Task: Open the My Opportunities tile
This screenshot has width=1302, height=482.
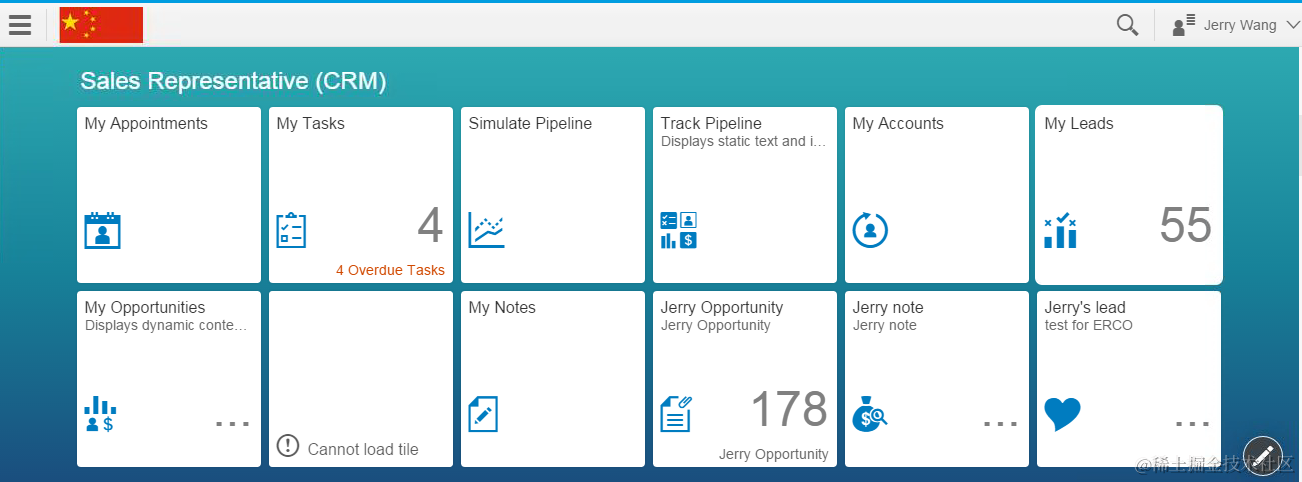Action: (168, 378)
